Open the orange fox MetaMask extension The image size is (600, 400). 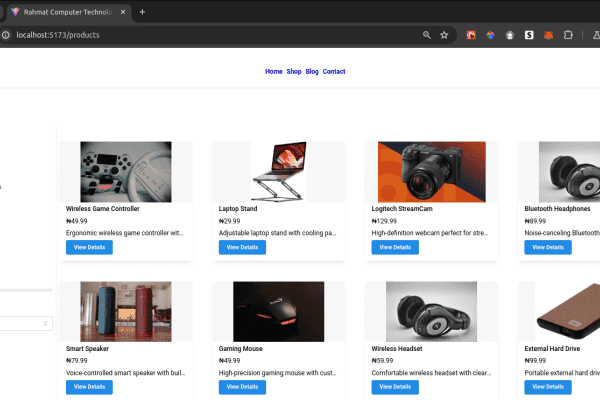(548, 35)
